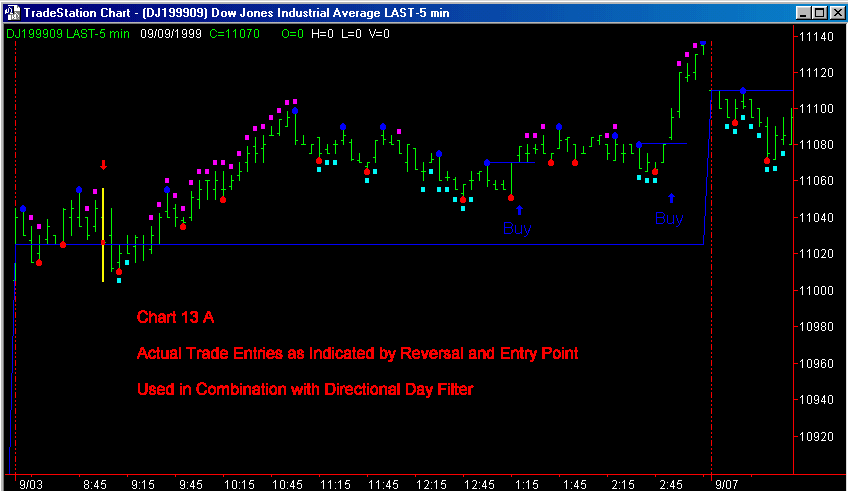Click the 11020 price axis label
848x491 pixels.
click(817, 254)
